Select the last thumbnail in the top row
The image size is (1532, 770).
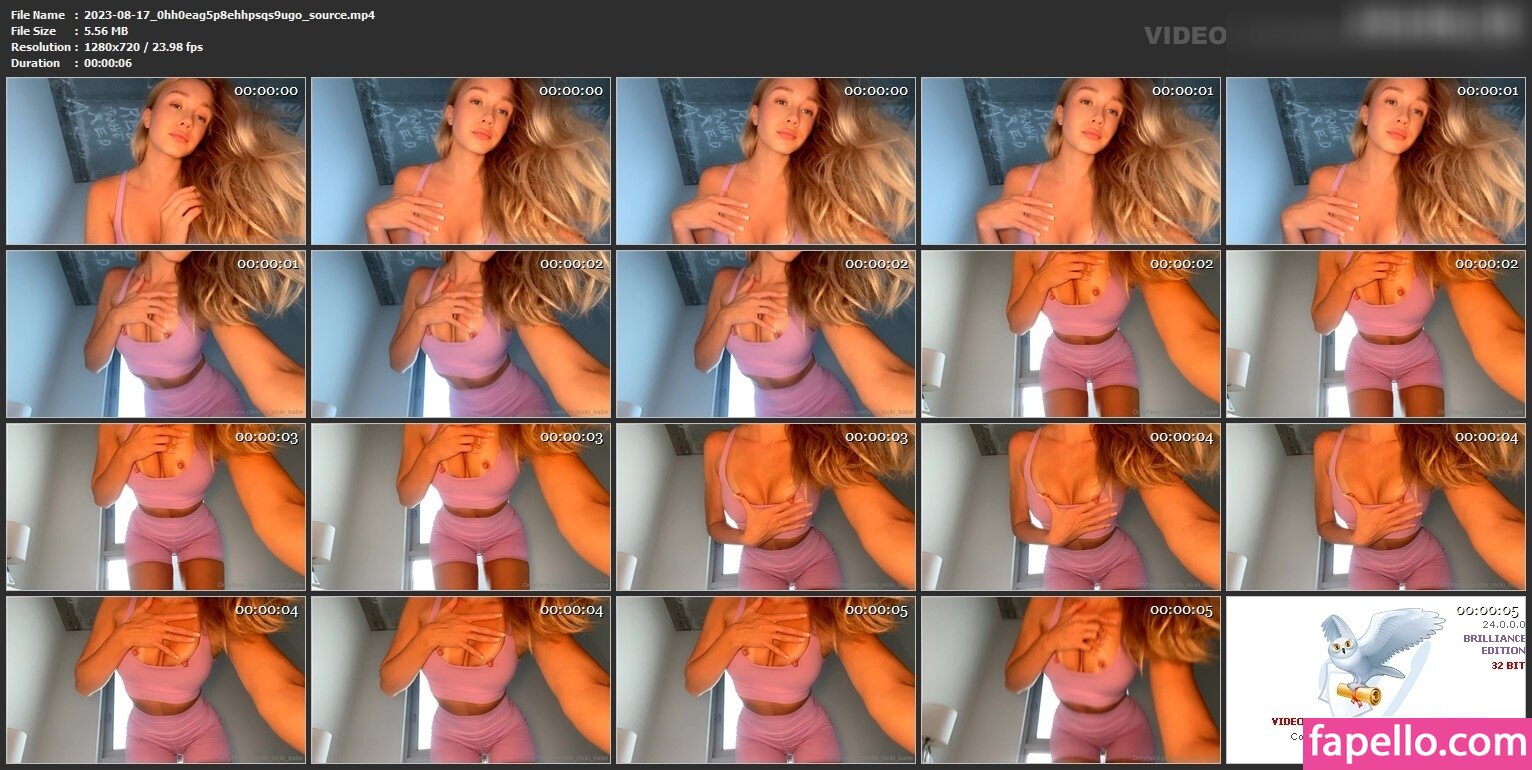[x=1375, y=161]
